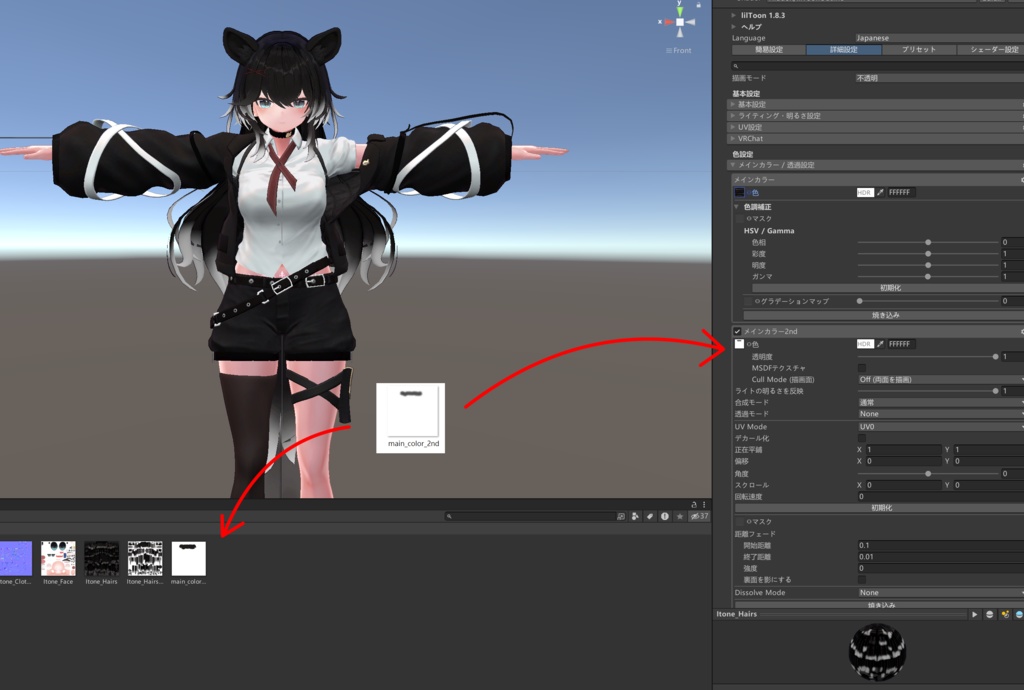Open the UV Mode dropdown showing UV0
This screenshot has height=690, width=1024.
point(940,426)
